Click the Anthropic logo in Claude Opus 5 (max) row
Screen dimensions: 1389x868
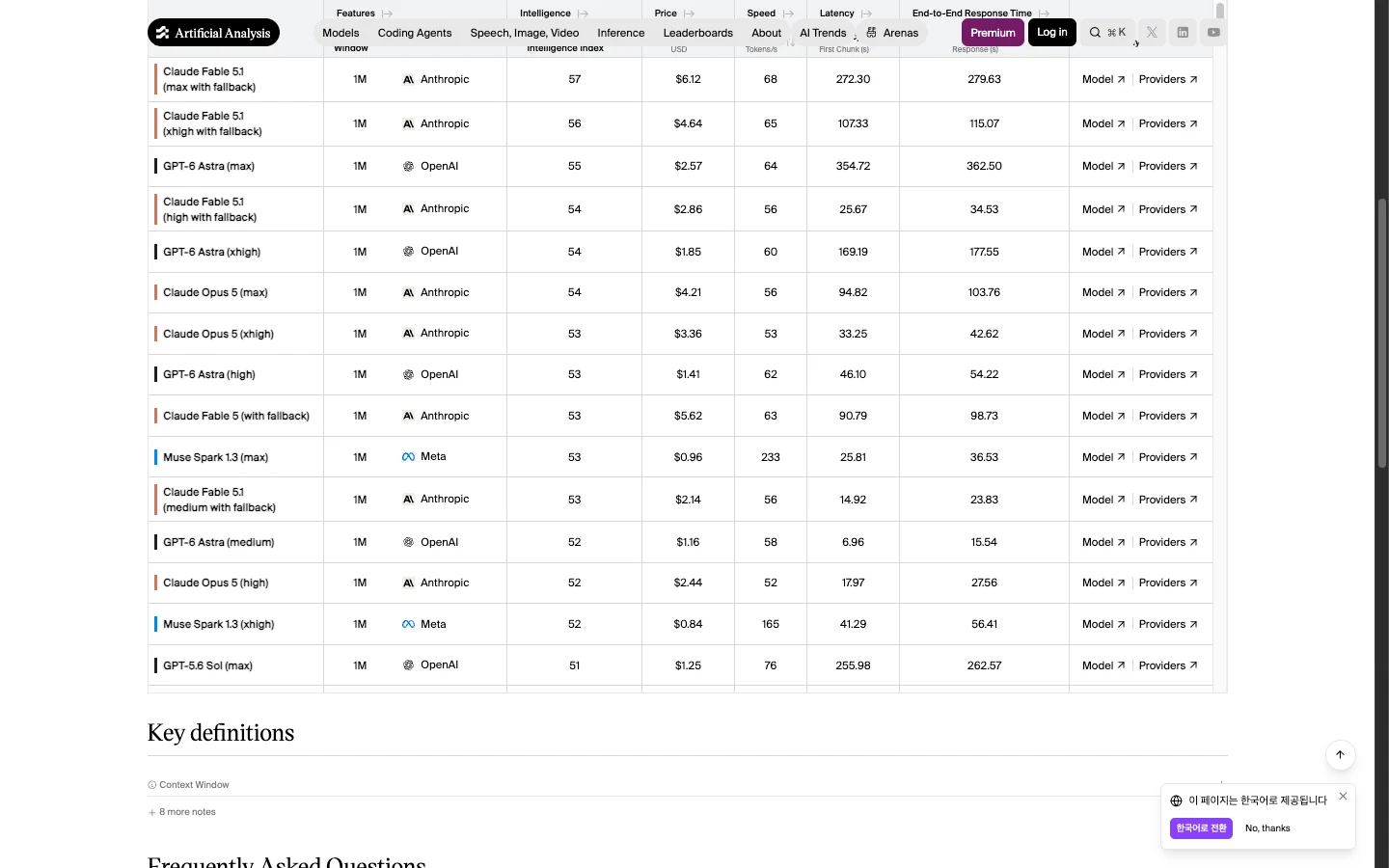point(408,292)
